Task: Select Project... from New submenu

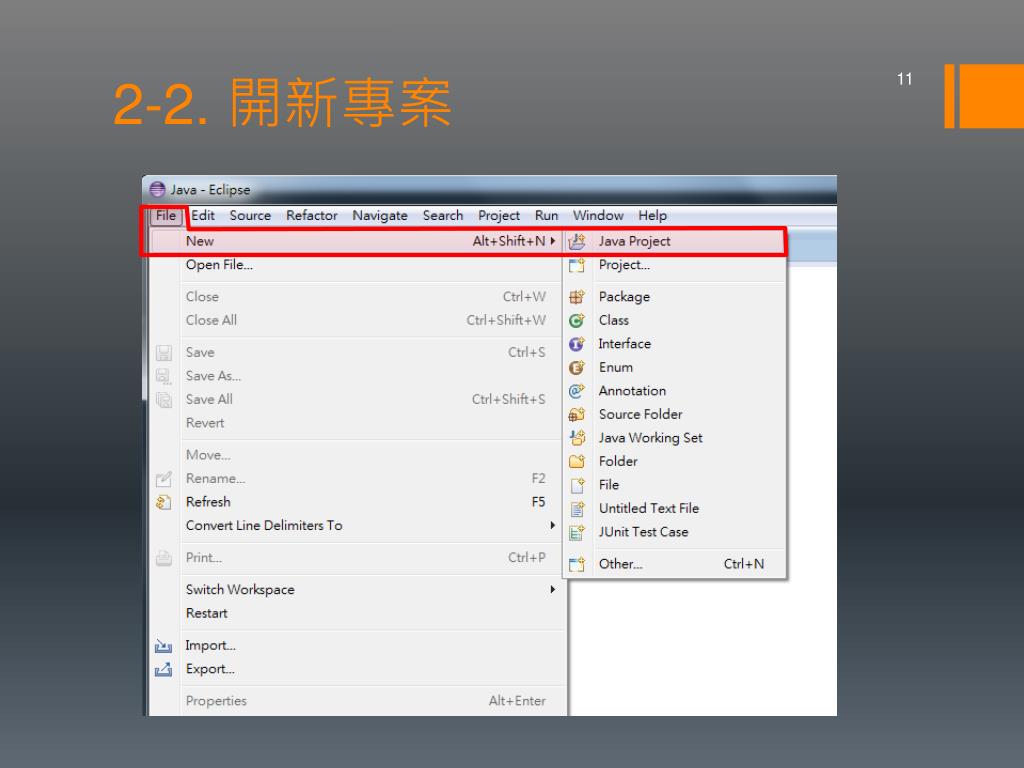Action: pos(675,265)
